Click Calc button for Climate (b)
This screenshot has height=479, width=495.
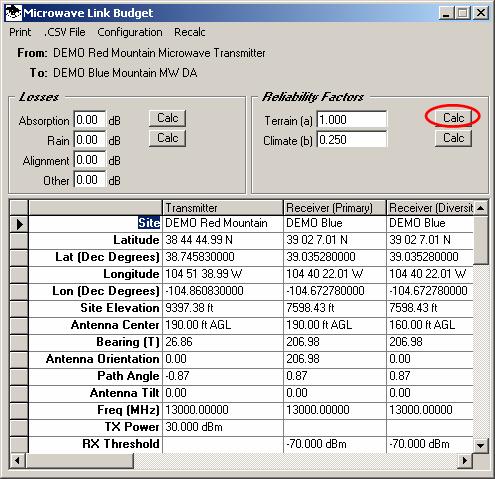453,138
